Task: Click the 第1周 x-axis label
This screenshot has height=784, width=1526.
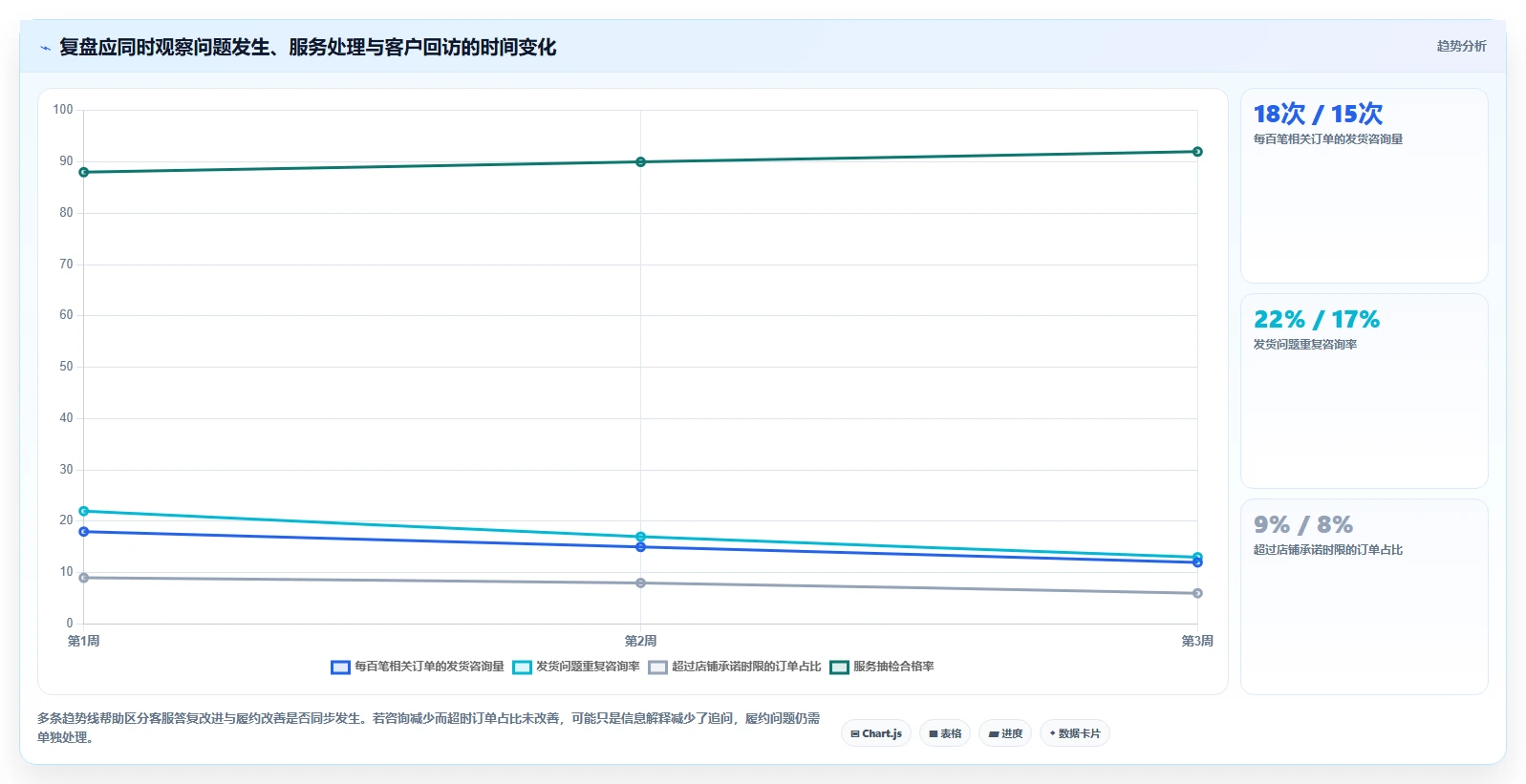Action: (84, 641)
